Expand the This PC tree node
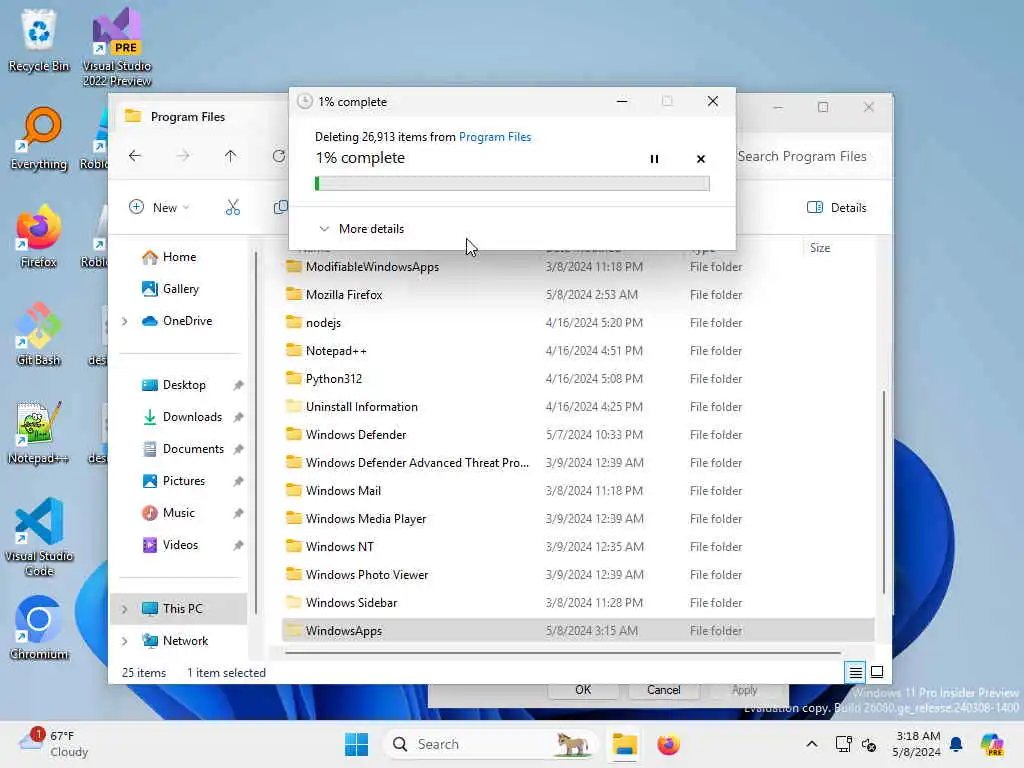 tap(125, 609)
